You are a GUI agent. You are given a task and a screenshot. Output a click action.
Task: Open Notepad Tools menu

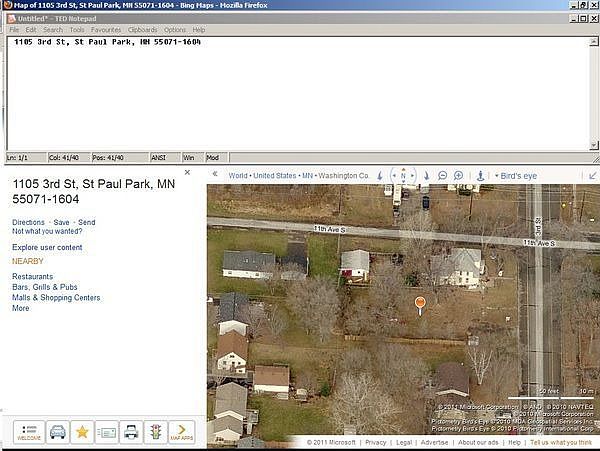(77, 30)
